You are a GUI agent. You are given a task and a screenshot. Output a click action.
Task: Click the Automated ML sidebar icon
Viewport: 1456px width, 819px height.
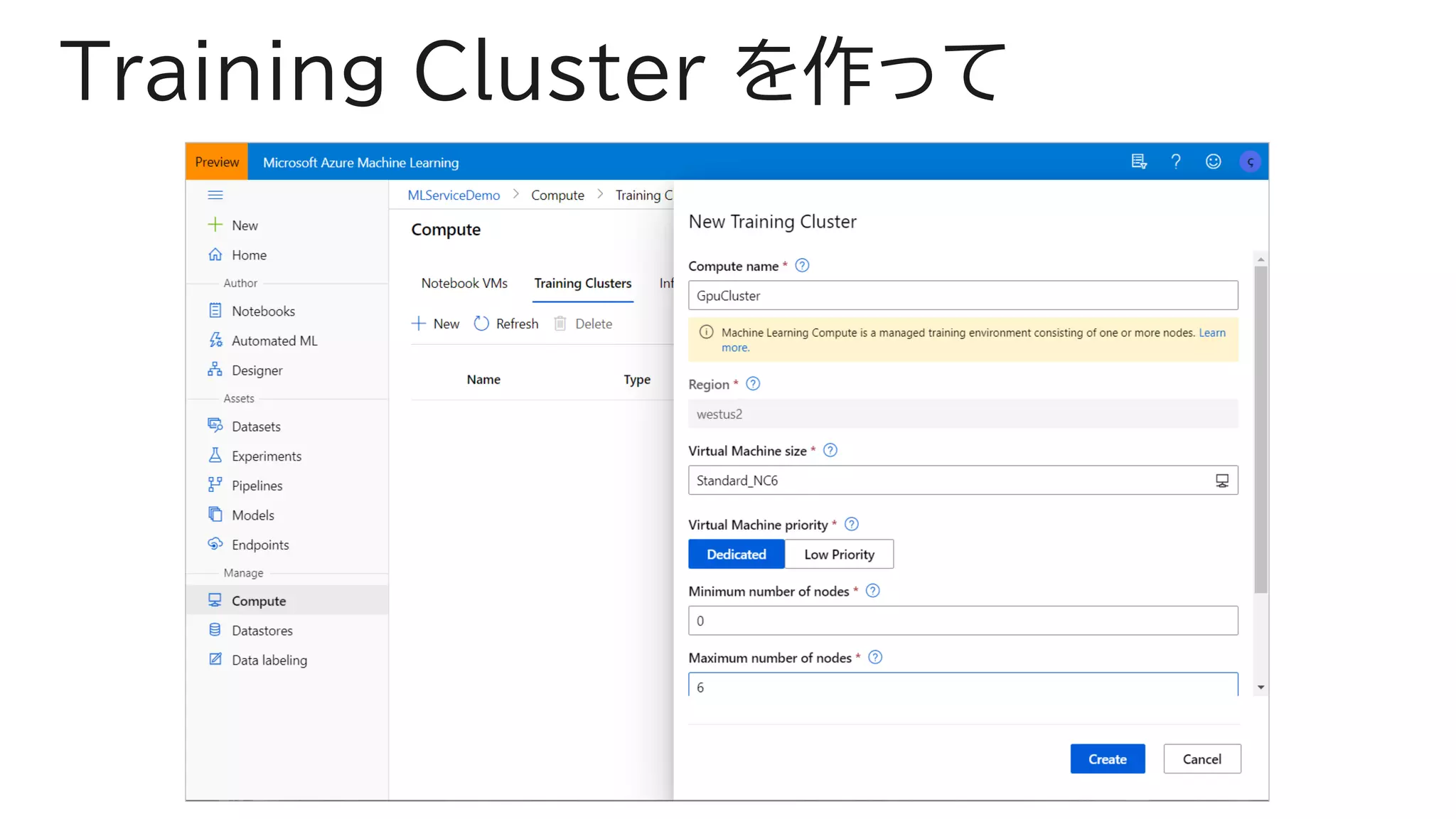pos(215,341)
